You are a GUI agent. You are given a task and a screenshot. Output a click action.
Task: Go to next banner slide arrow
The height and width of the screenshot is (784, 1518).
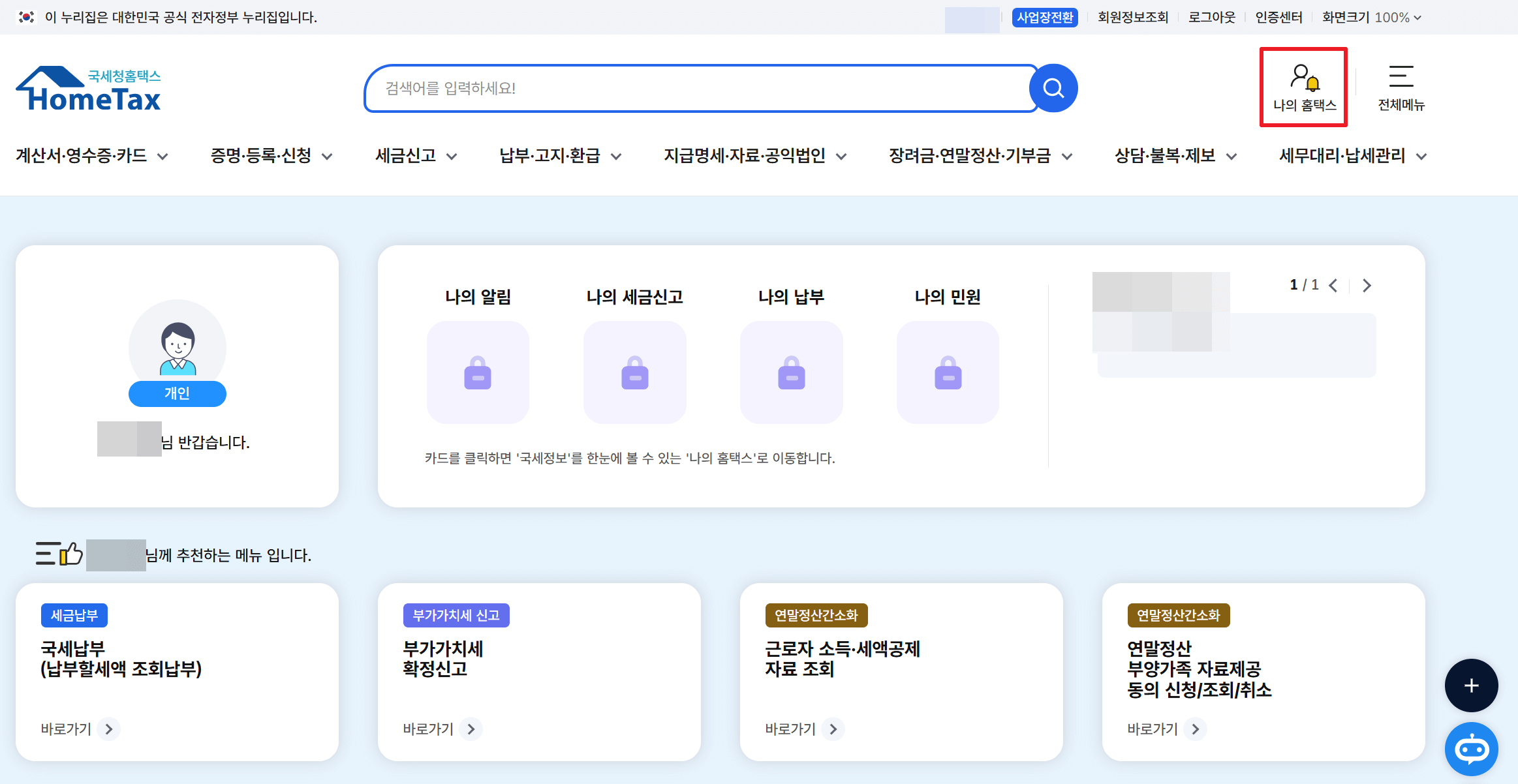click(x=1367, y=286)
